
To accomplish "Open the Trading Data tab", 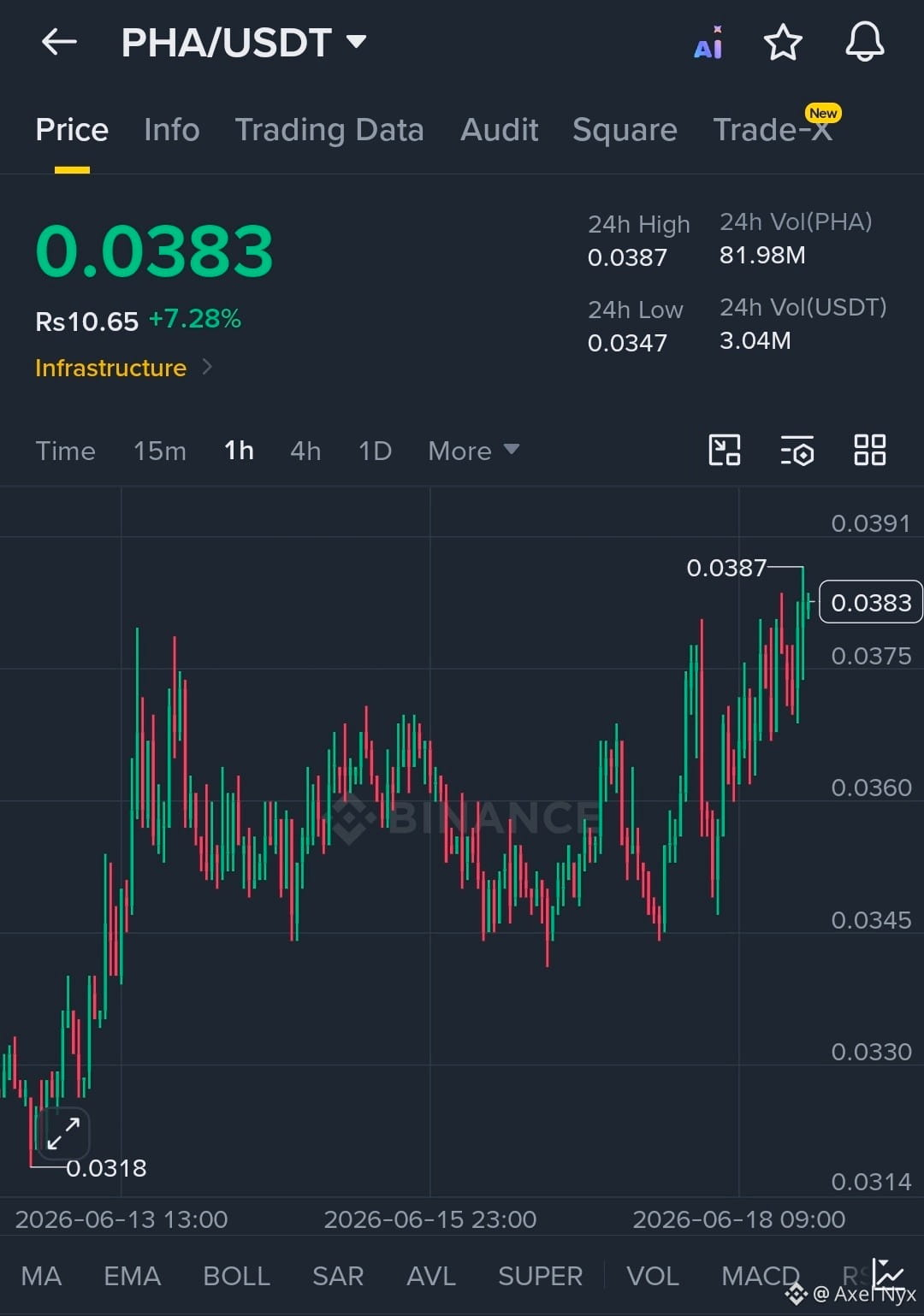I will pyautogui.click(x=329, y=130).
